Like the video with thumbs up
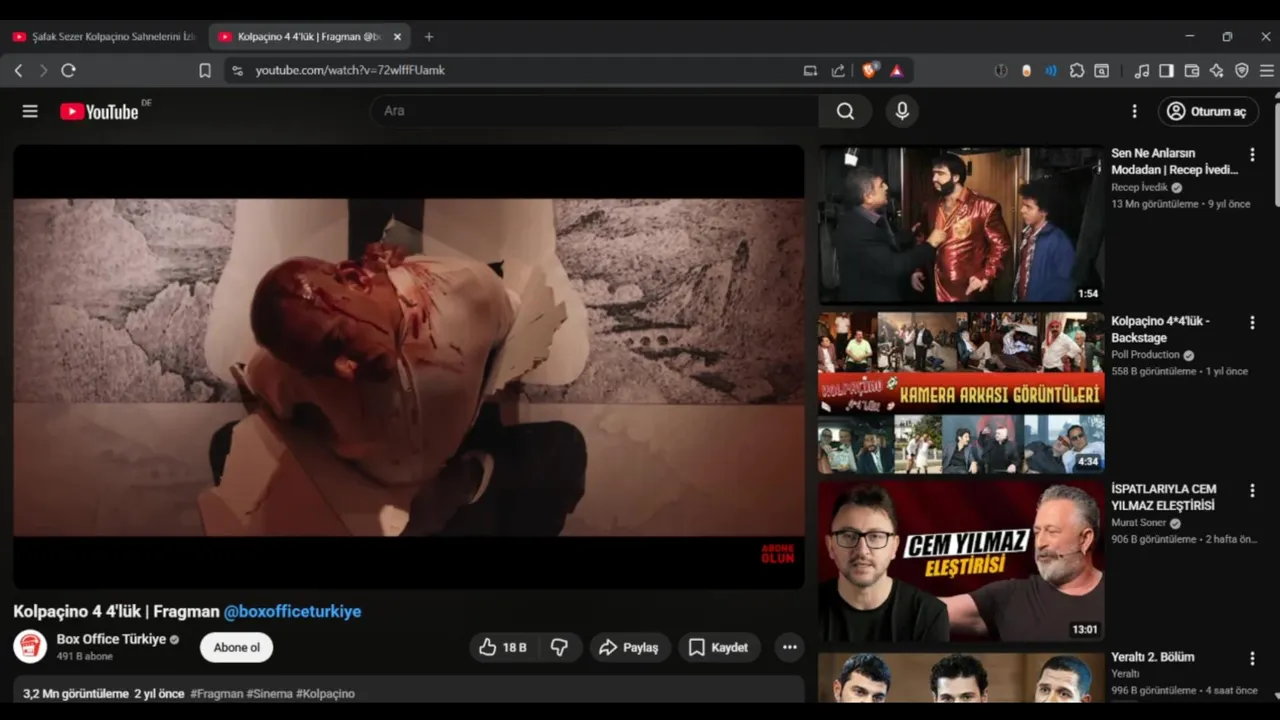 [503, 647]
